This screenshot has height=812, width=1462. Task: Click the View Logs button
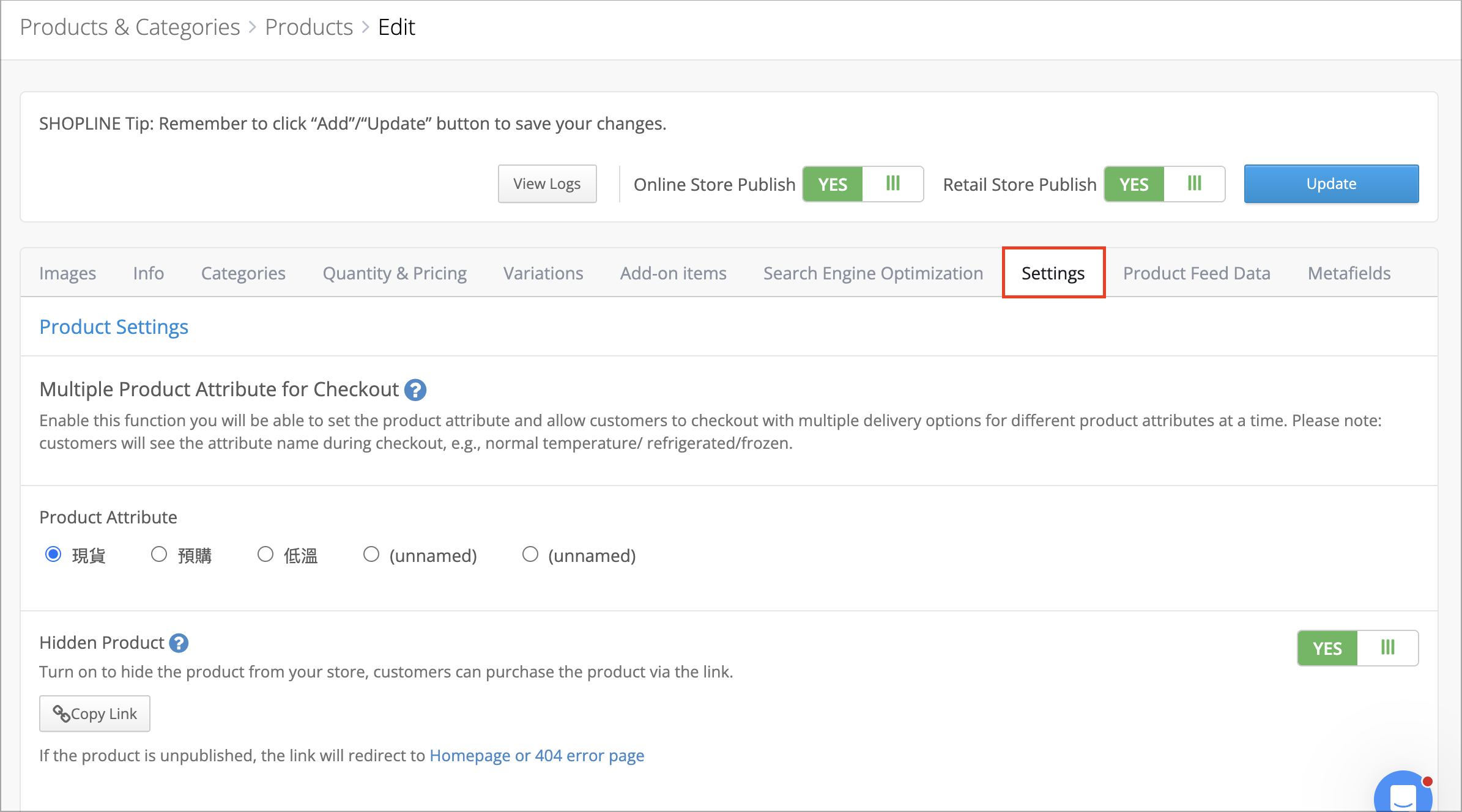point(547,184)
